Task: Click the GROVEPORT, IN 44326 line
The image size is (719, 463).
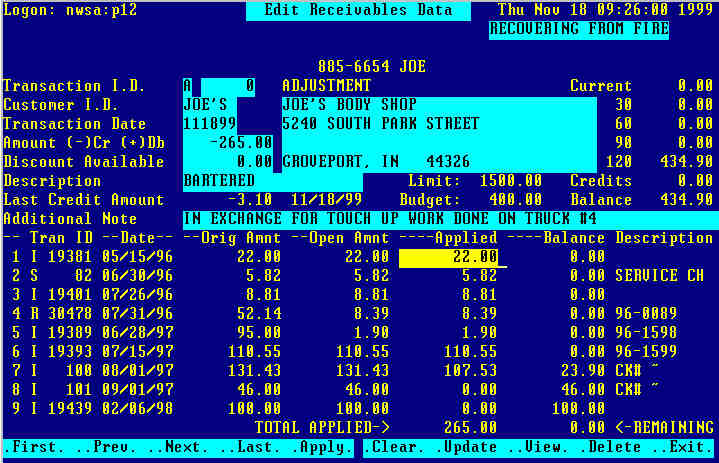Action: 376,162
